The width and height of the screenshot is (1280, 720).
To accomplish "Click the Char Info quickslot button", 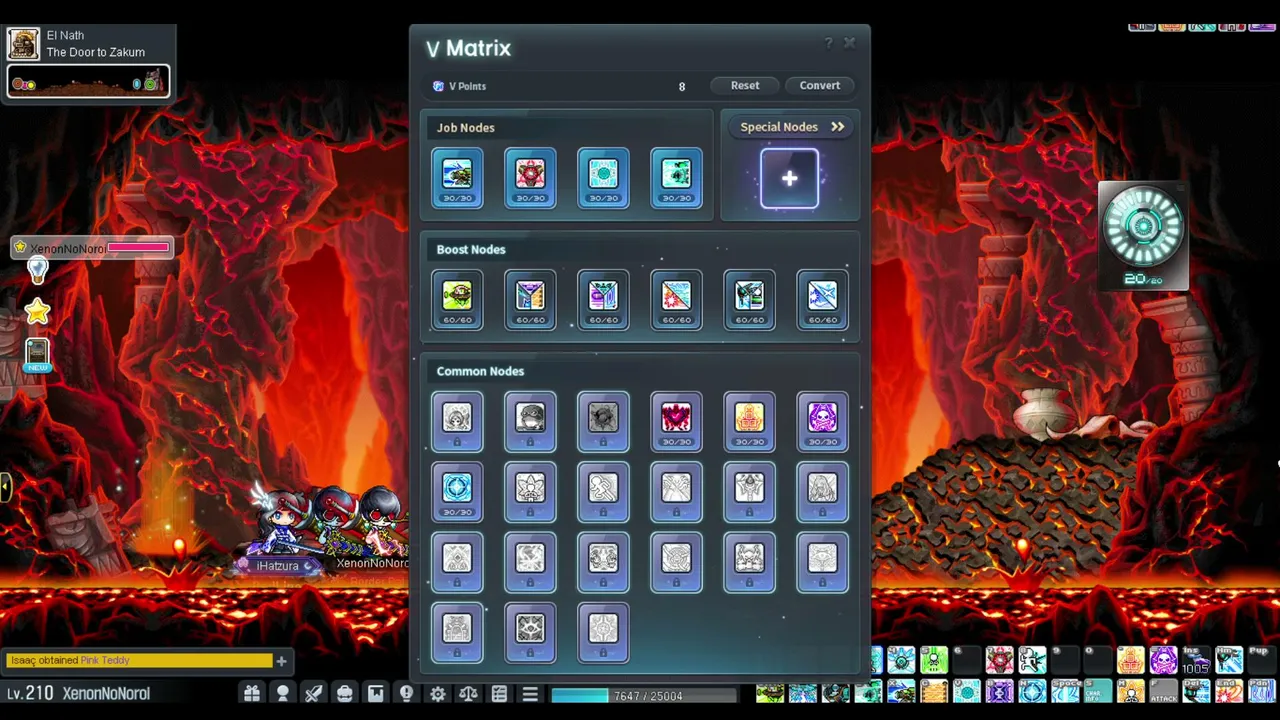I will tap(1098, 692).
